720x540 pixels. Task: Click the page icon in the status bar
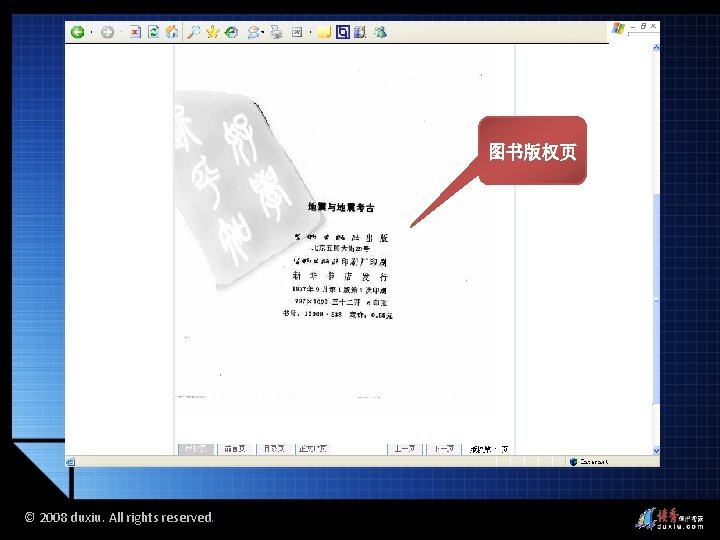click(x=70, y=461)
